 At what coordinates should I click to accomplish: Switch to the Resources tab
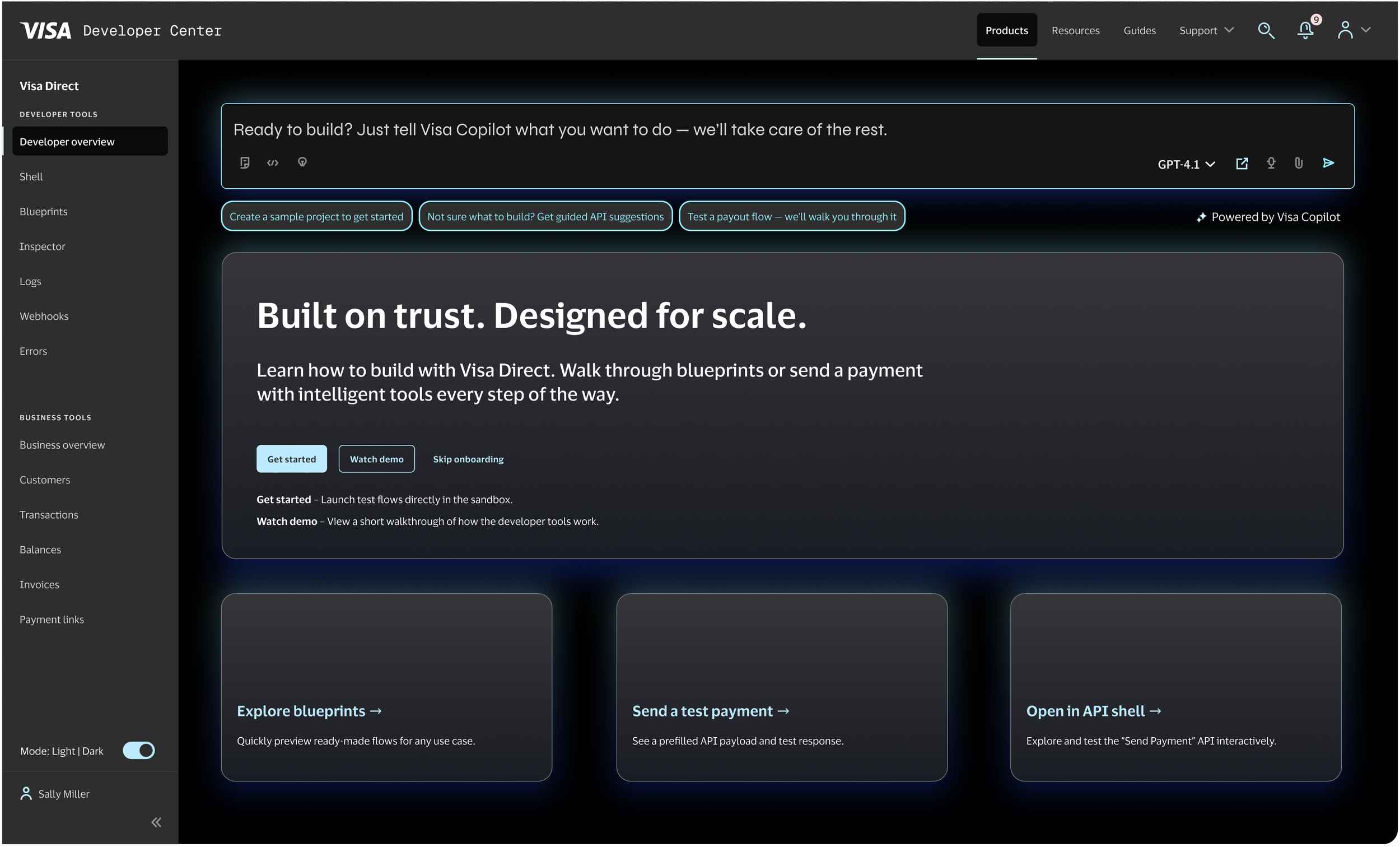1075,30
